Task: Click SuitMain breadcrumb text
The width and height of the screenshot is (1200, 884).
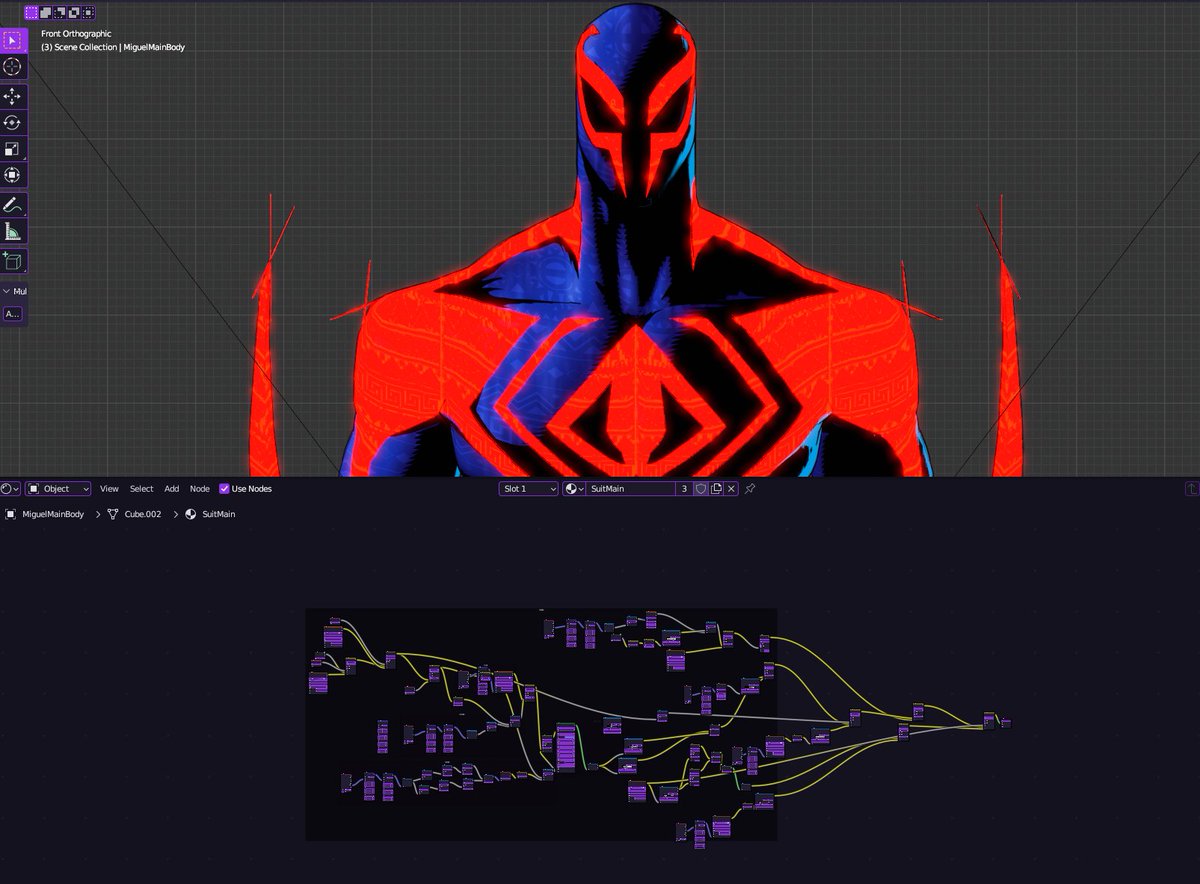Action: tap(219, 514)
